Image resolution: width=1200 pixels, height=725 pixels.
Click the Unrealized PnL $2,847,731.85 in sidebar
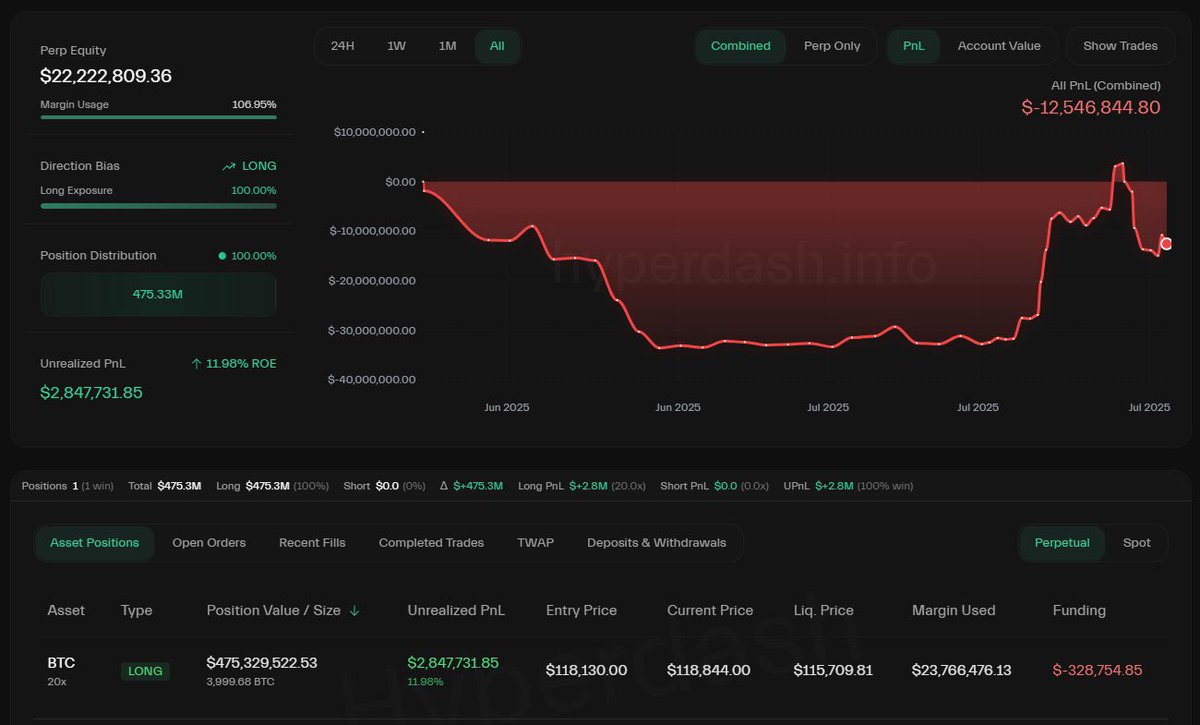91,392
